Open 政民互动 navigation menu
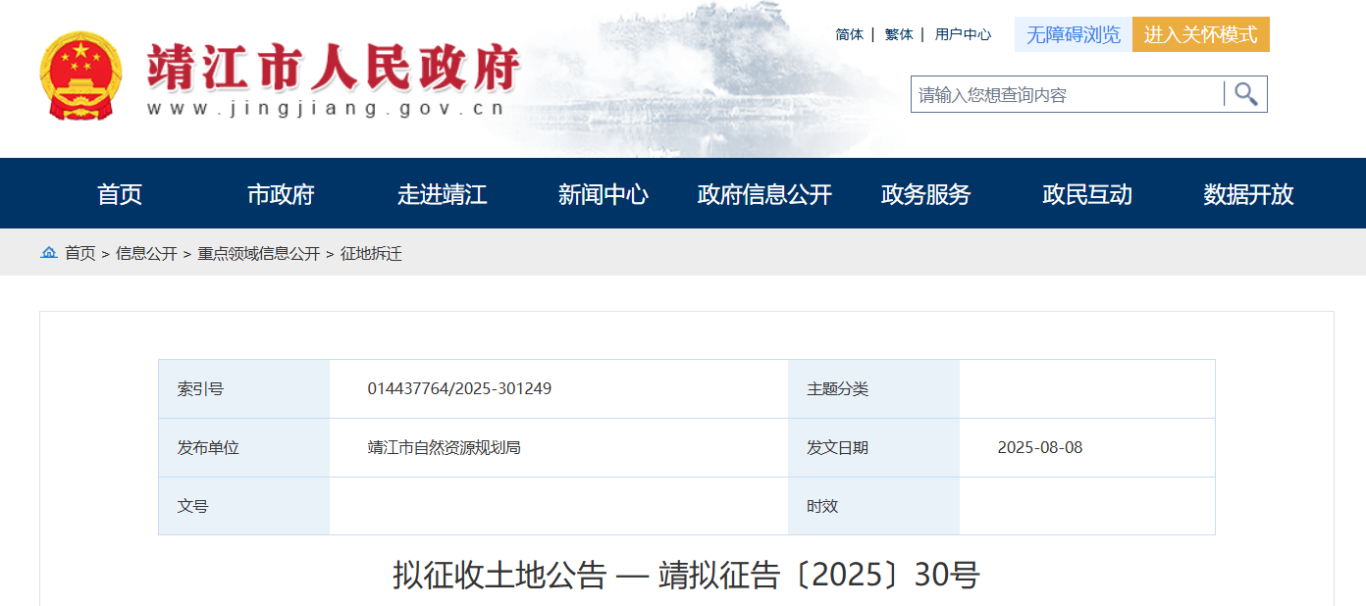 point(1087,194)
